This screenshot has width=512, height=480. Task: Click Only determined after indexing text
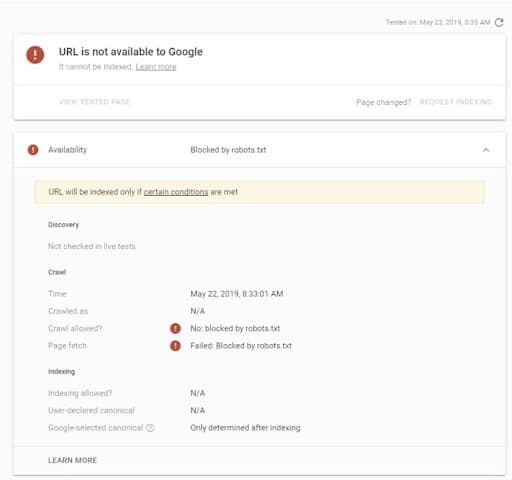tap(245, 428)
